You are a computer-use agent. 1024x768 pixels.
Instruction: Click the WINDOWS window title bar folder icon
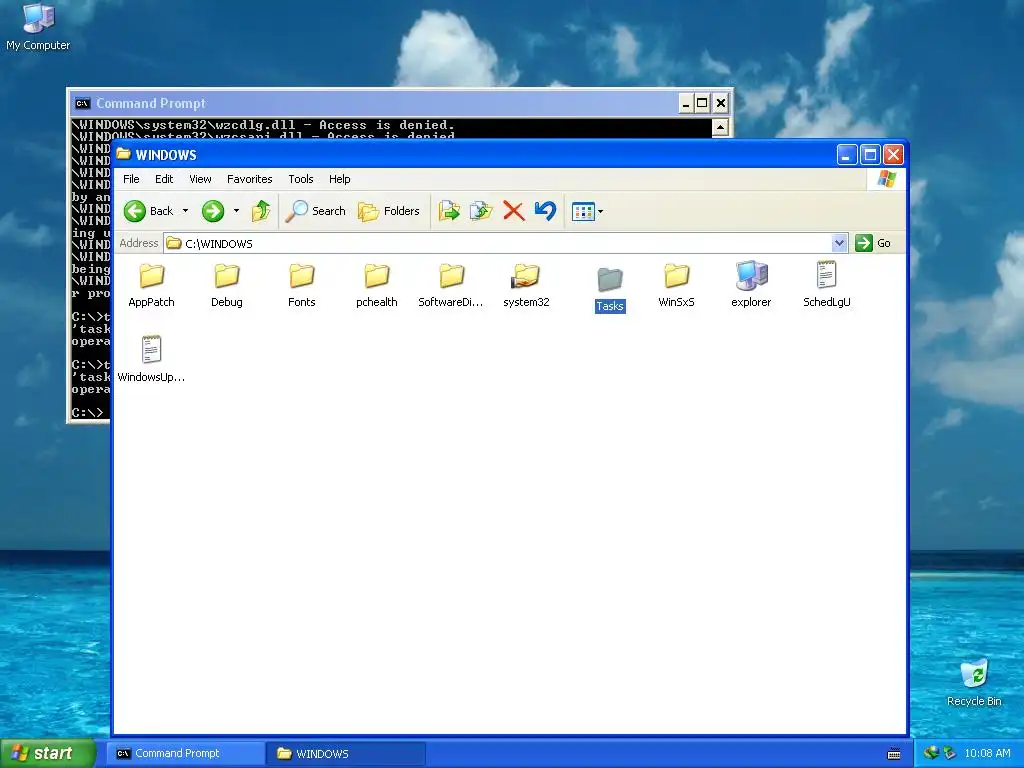tap(123, 154)
